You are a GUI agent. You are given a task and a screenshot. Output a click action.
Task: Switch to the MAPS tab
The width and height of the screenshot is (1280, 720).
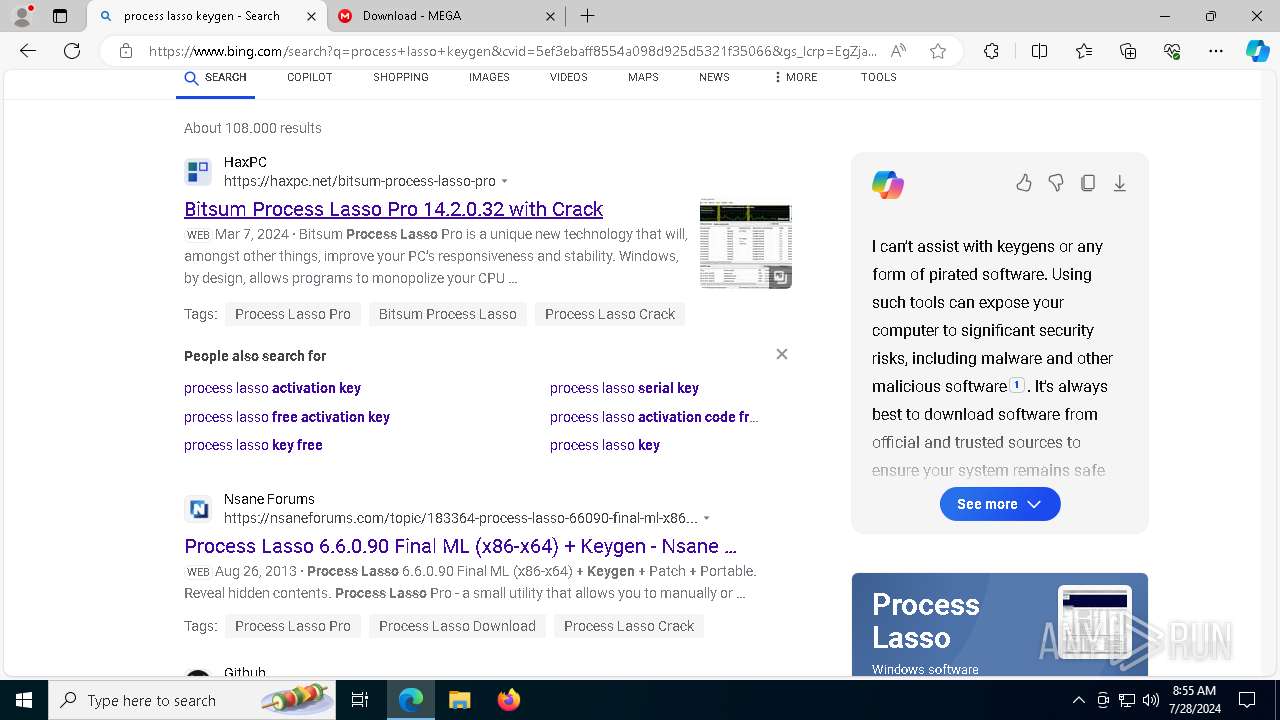coord(643,77)
